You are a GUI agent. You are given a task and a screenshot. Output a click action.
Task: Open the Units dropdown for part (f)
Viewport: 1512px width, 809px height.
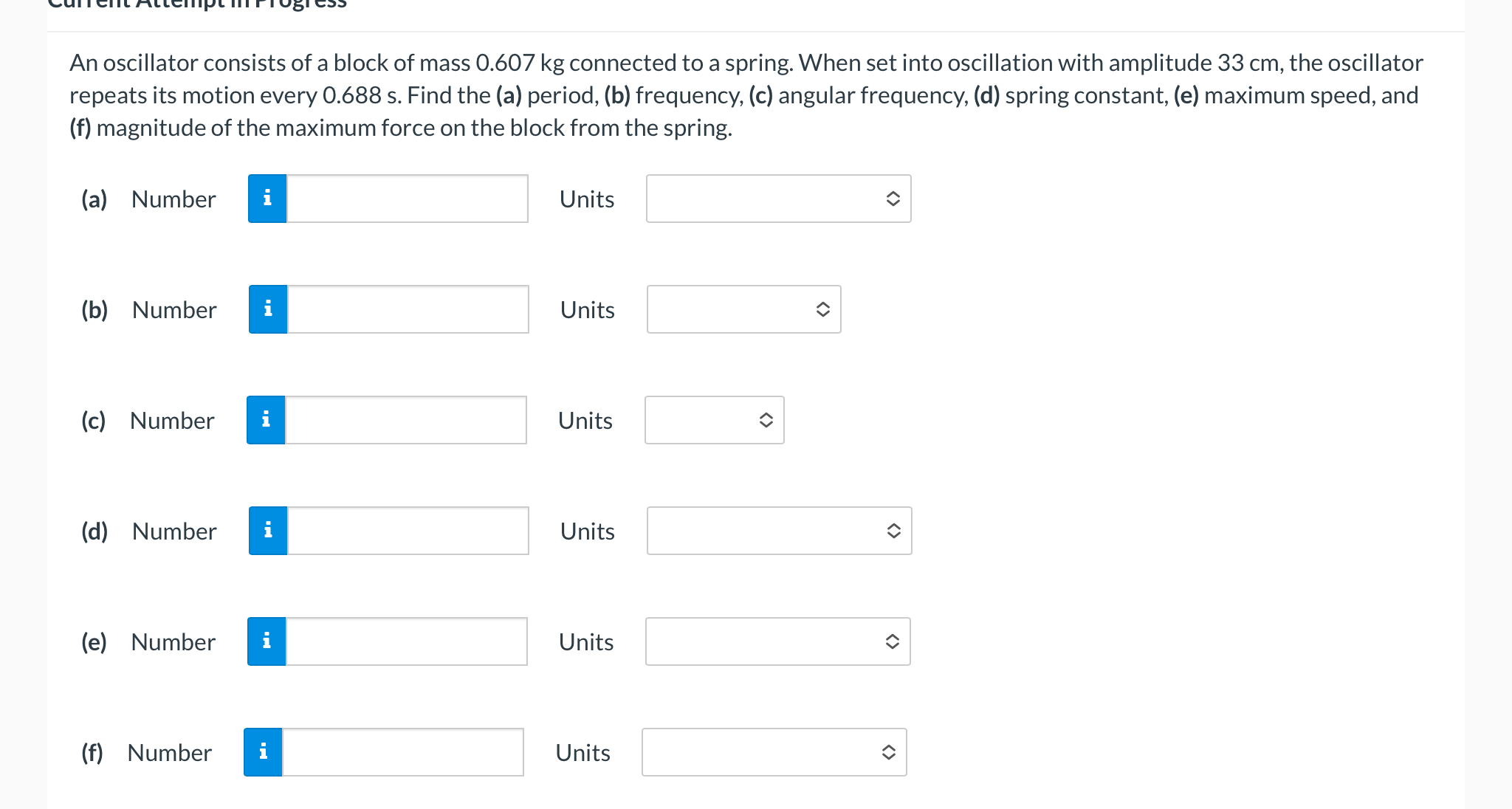click(x=774, y=752)
